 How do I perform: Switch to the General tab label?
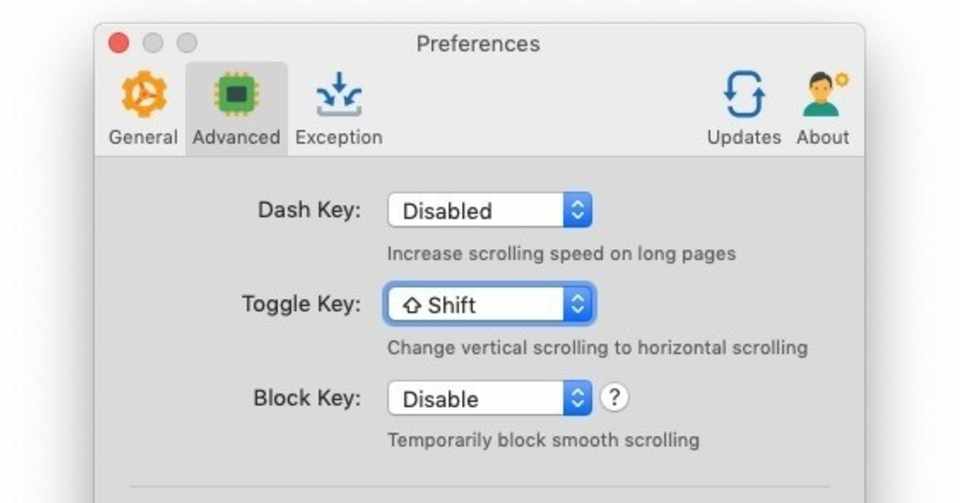tap(143, 137)
